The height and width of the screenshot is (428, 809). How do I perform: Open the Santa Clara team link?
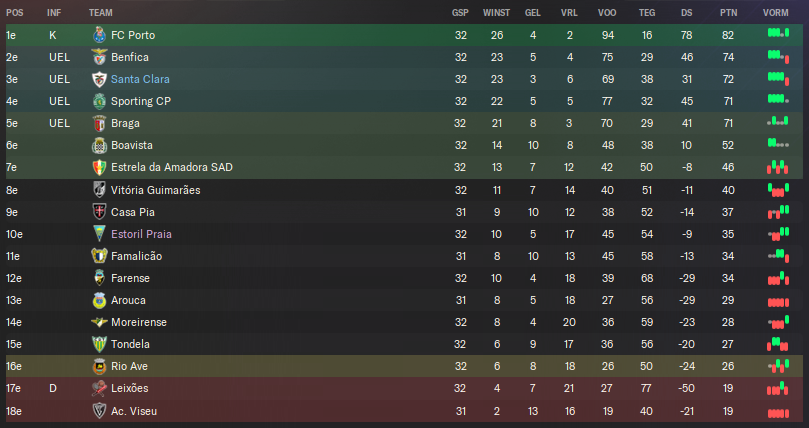(140, 79)
